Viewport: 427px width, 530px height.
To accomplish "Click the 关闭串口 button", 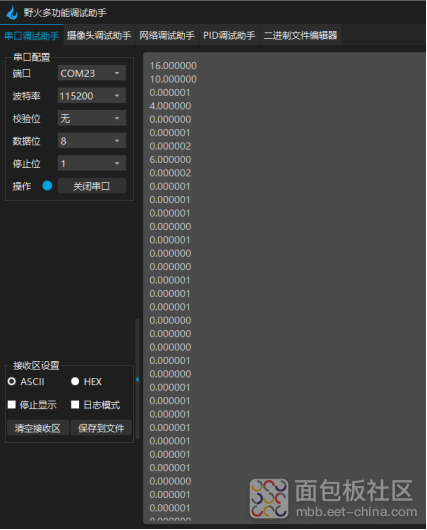I will click(92, 186).
